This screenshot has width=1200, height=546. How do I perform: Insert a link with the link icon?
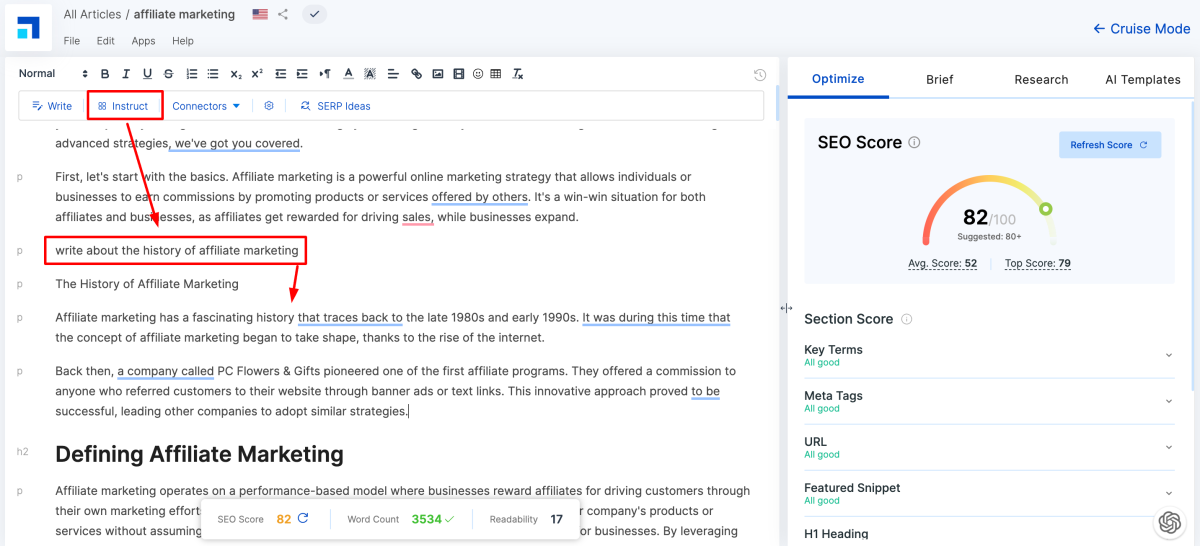point(415,74)
